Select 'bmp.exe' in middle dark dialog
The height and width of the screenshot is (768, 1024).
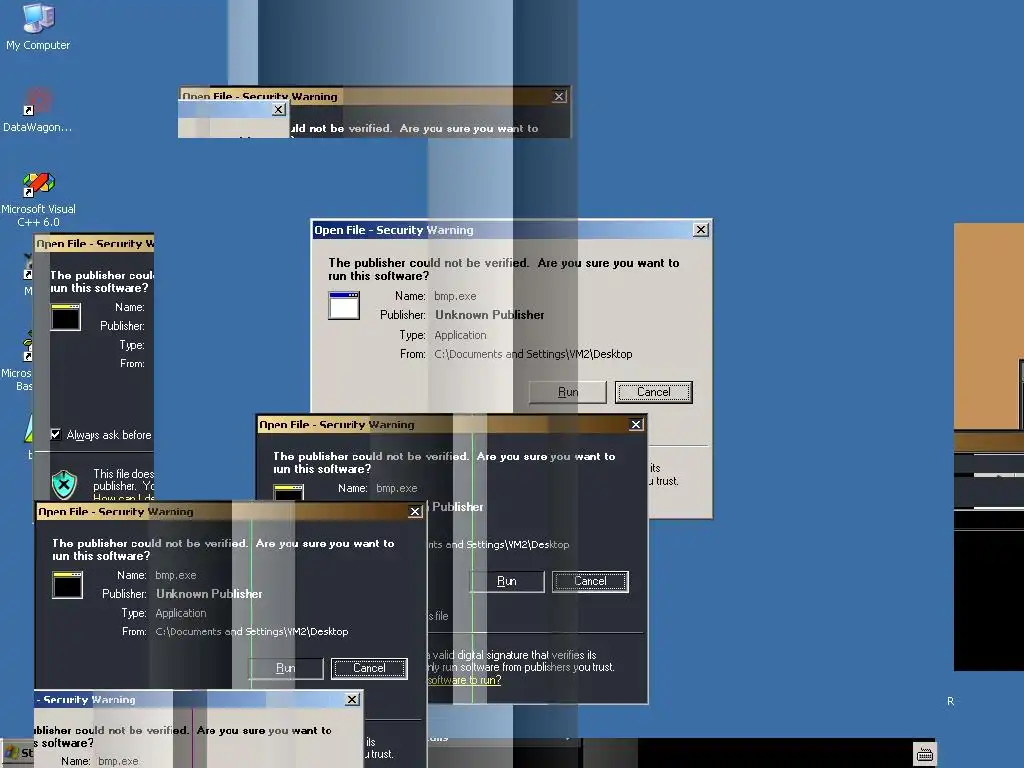[396, 488]
